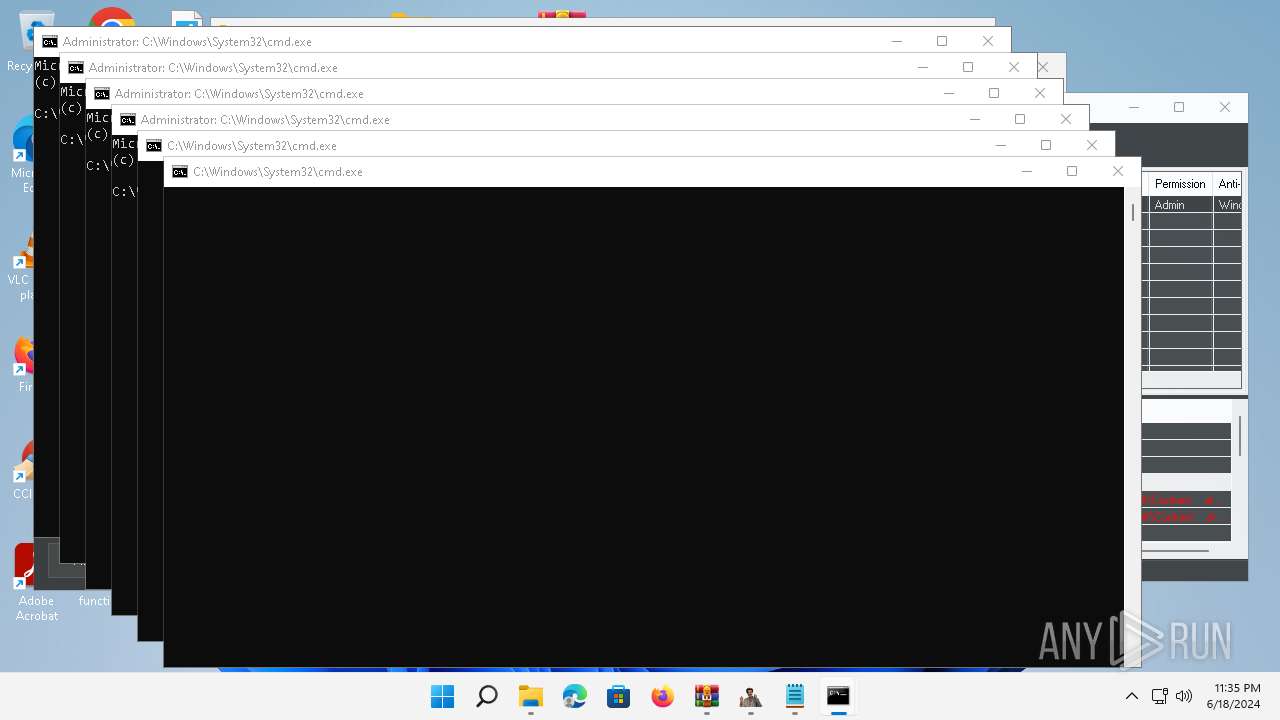Open the frontmost cmd window's system menu icon

(180, 172)
